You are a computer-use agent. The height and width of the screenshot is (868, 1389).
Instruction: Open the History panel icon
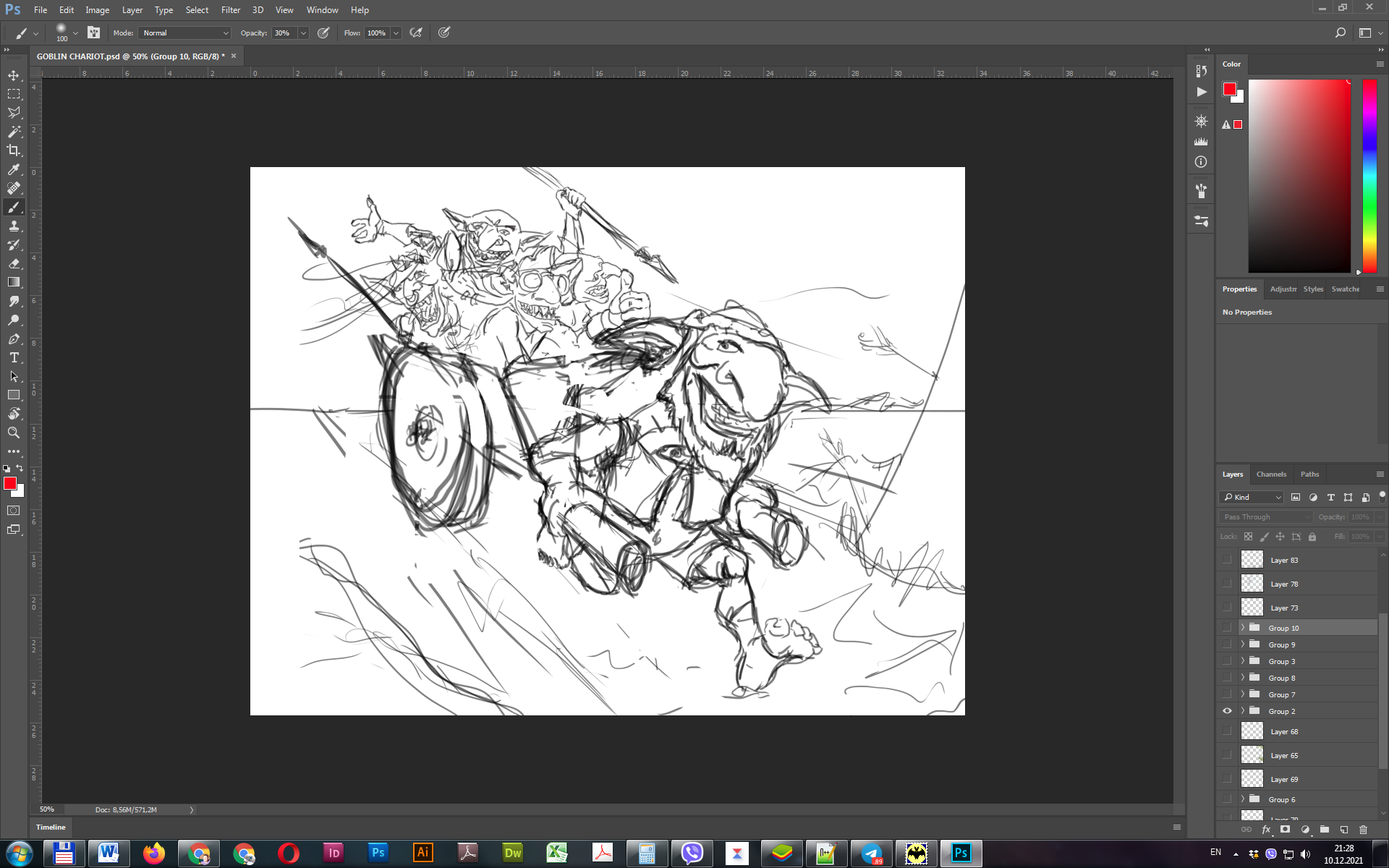tap(1201, 71)
